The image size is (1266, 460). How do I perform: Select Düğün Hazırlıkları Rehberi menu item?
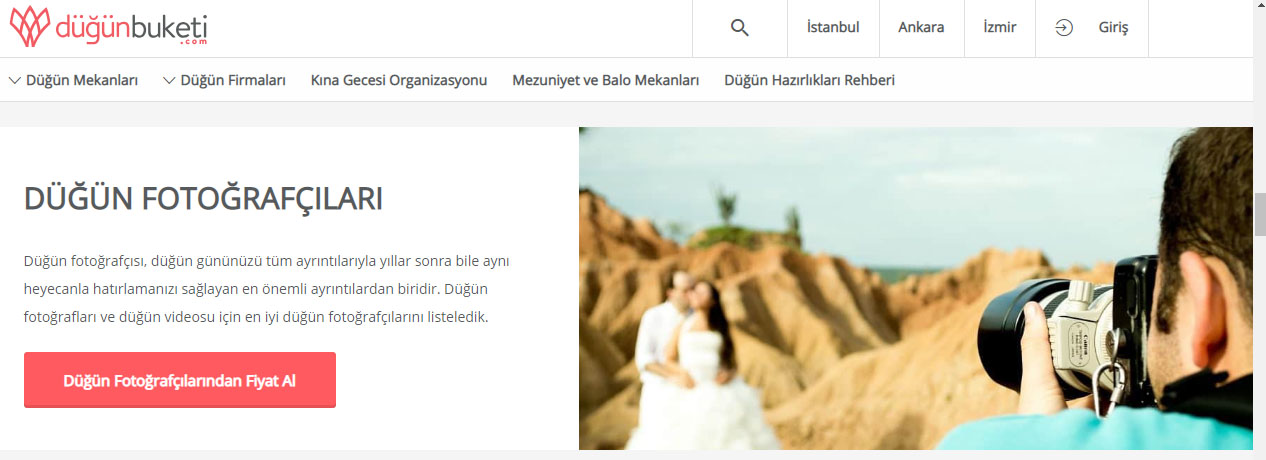click(x=809, y=80)
